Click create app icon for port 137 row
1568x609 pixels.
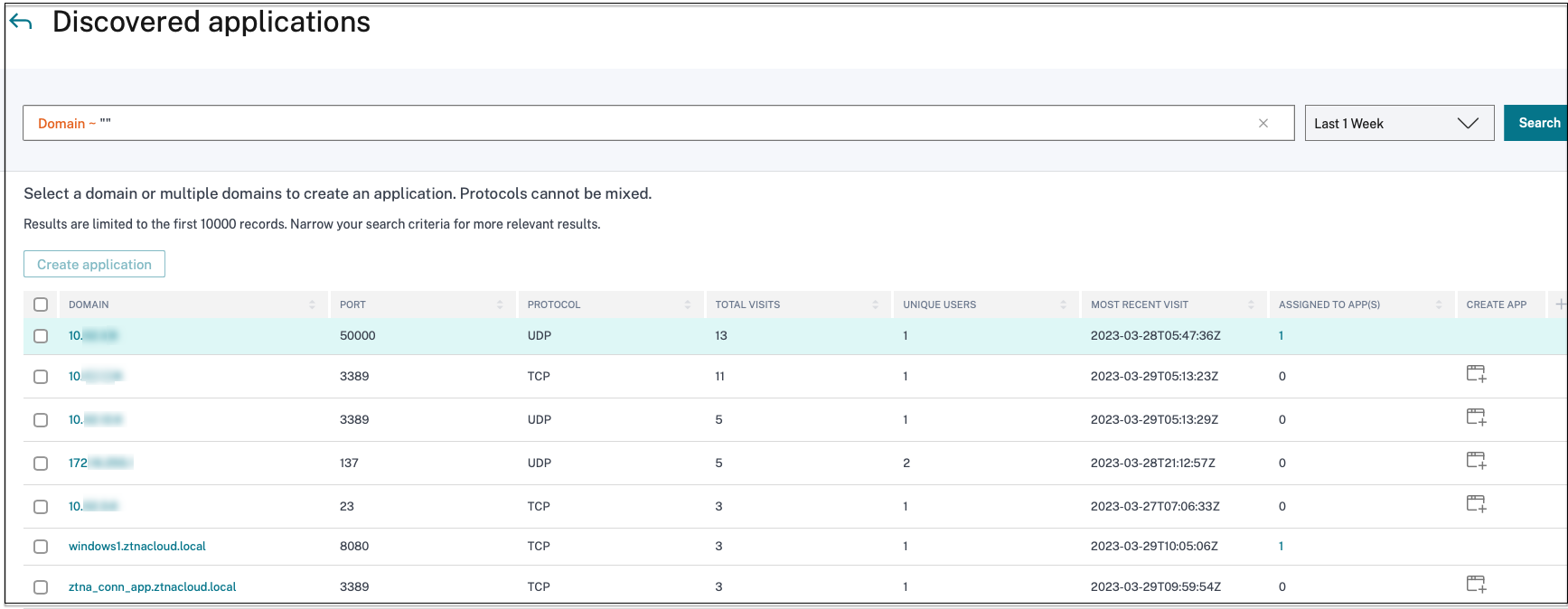(1476, 461)
